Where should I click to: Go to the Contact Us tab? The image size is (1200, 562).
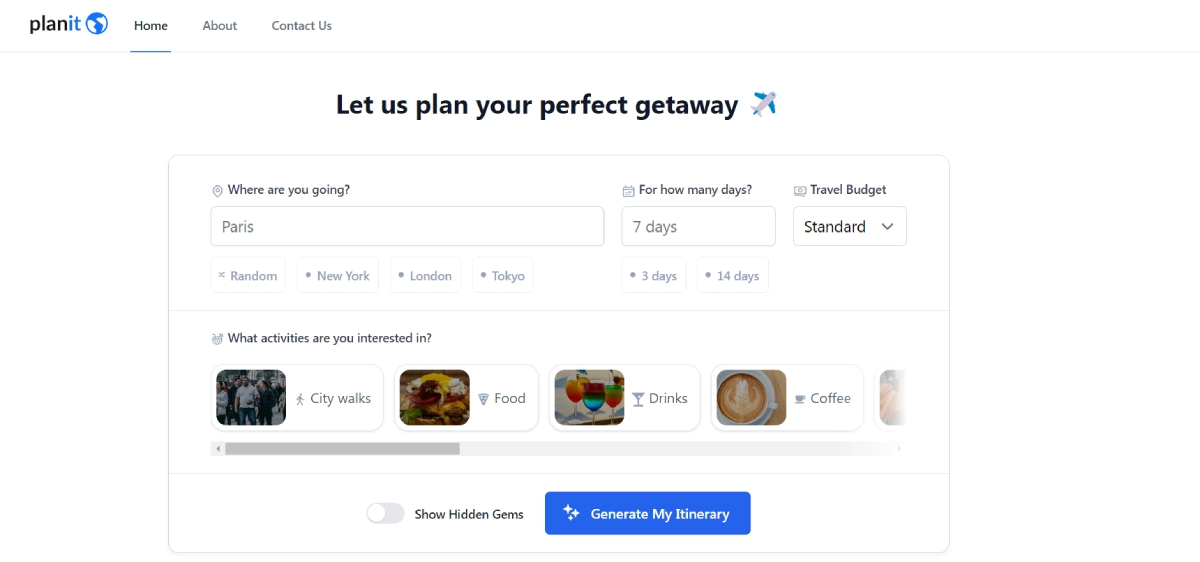point(301,26)
